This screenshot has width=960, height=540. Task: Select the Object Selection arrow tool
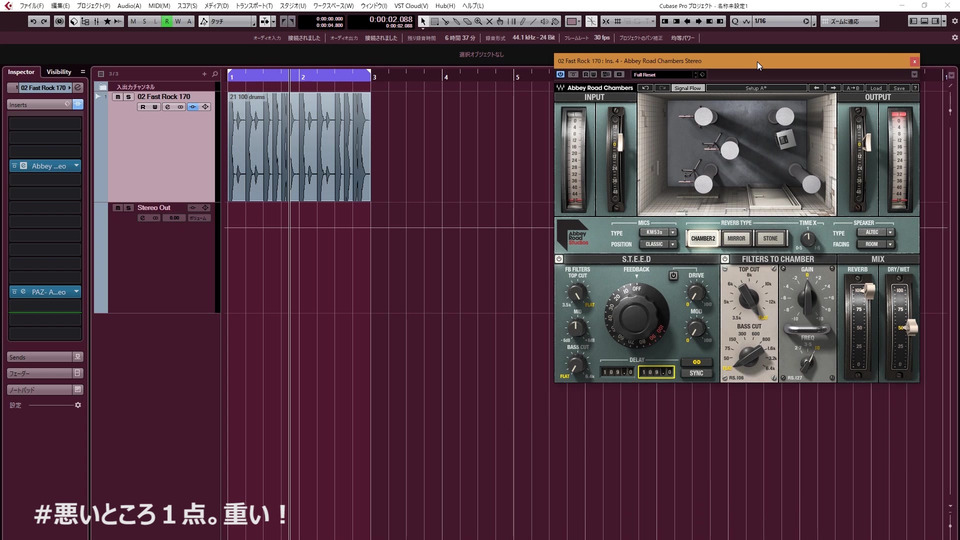coord(423,21)
